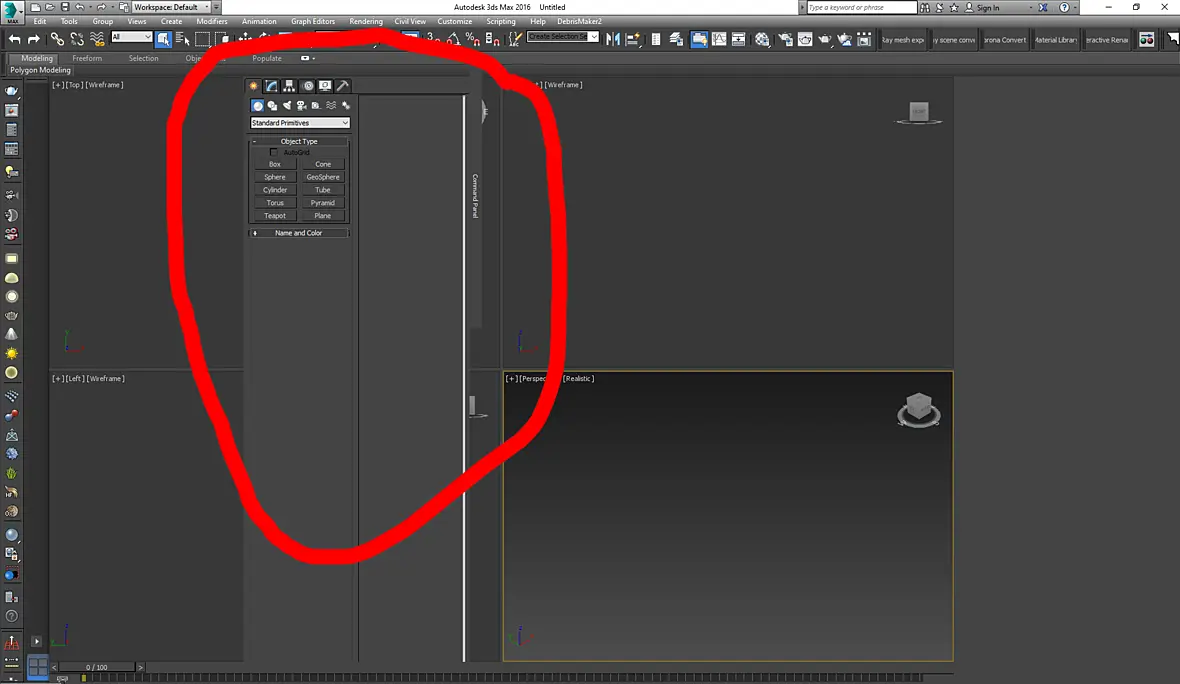The height and width of the screenshot is (684, 1180).
Task: Create a GeoSphere primitive
Action: pyautogui.click(x=323, y=177)
